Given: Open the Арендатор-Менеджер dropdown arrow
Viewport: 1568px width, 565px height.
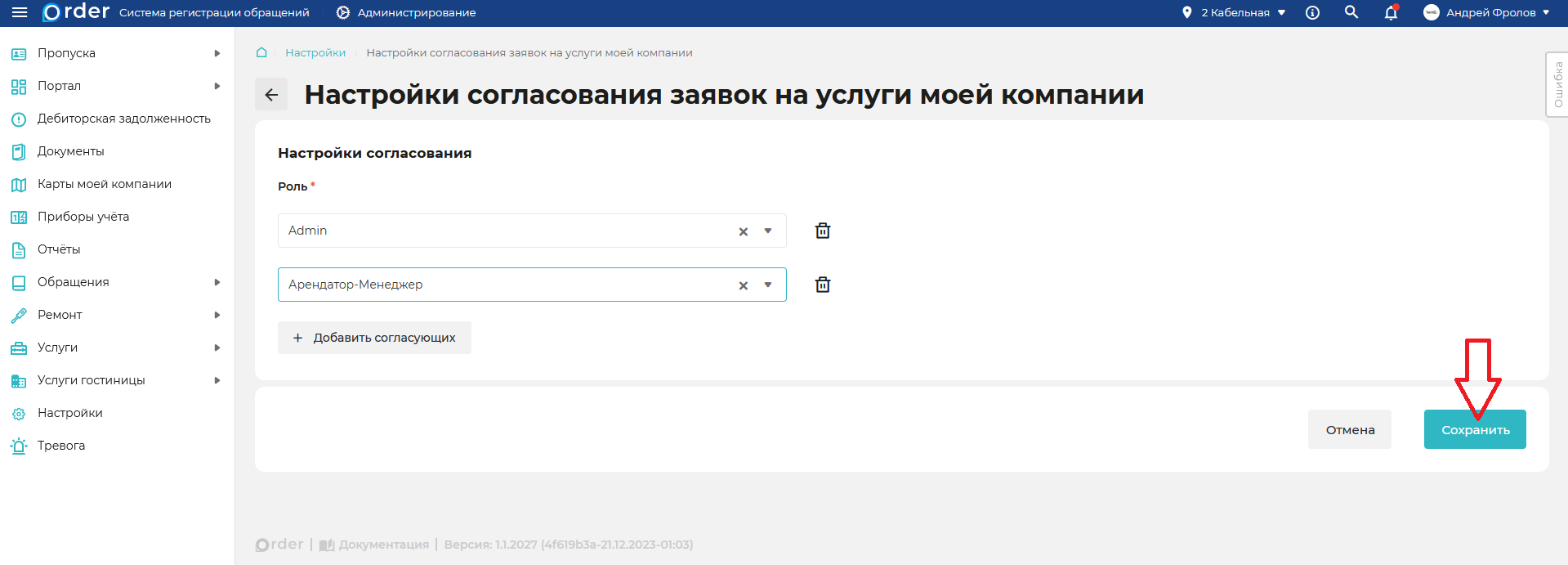Looking at the screenshot, I should 768,285.
